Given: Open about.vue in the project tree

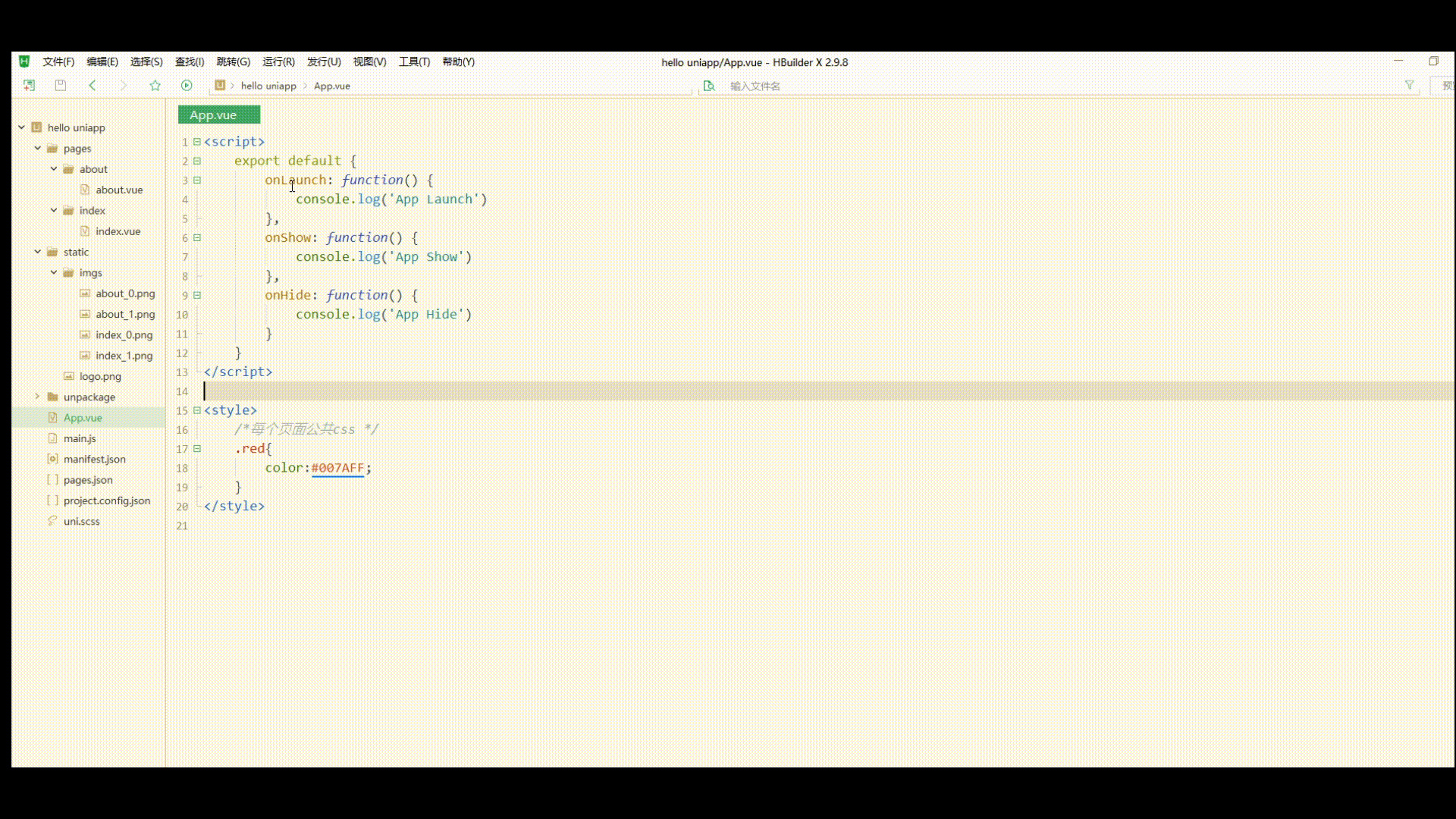Looking at the screenshot, I should 119,190.
